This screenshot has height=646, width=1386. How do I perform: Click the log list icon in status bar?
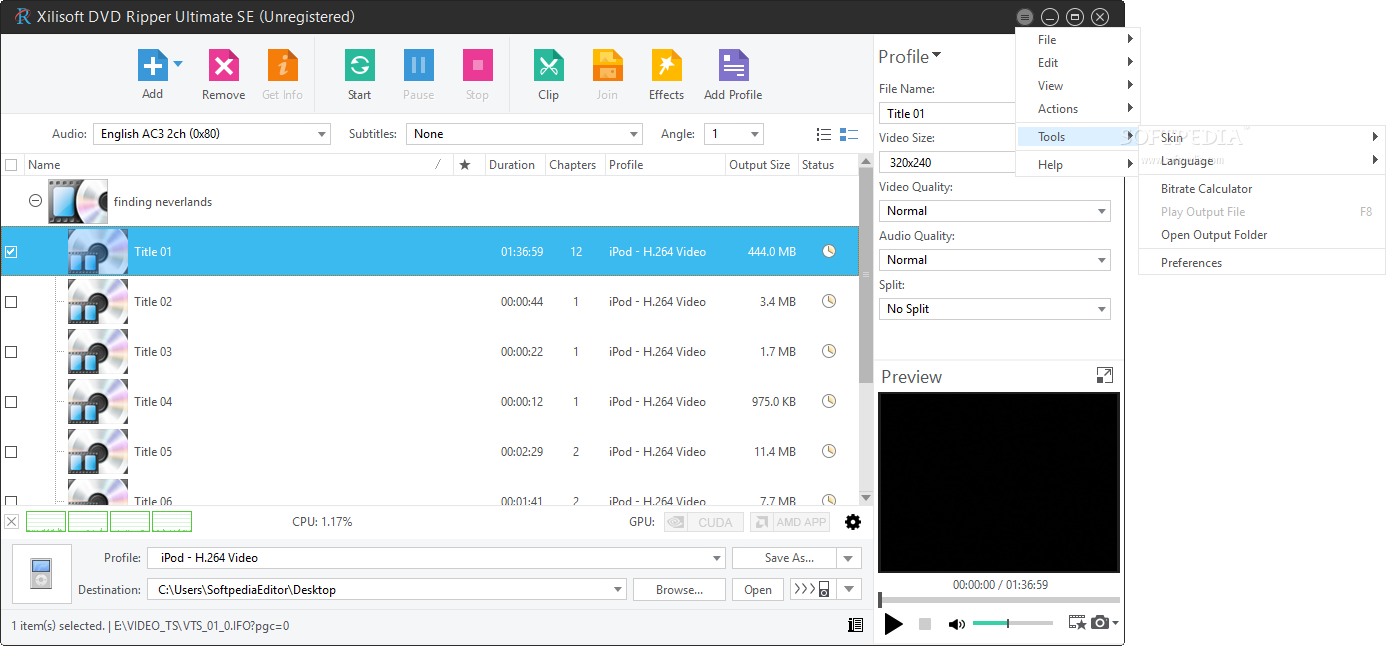(x=855, y=625)
